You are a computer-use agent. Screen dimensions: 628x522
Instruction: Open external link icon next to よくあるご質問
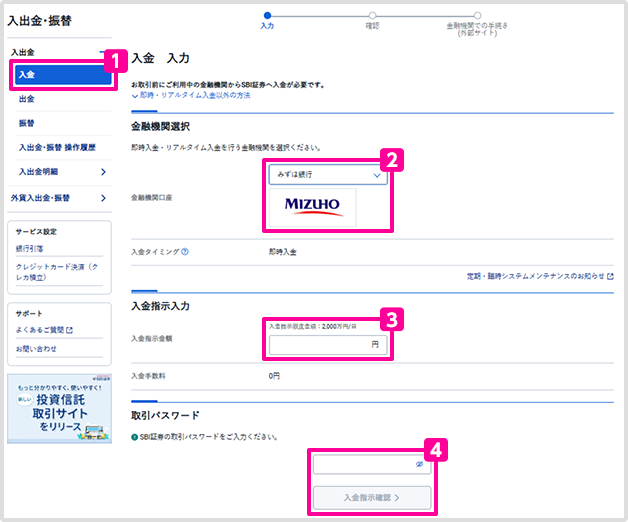pyautogui.click(x=69, y=330)
